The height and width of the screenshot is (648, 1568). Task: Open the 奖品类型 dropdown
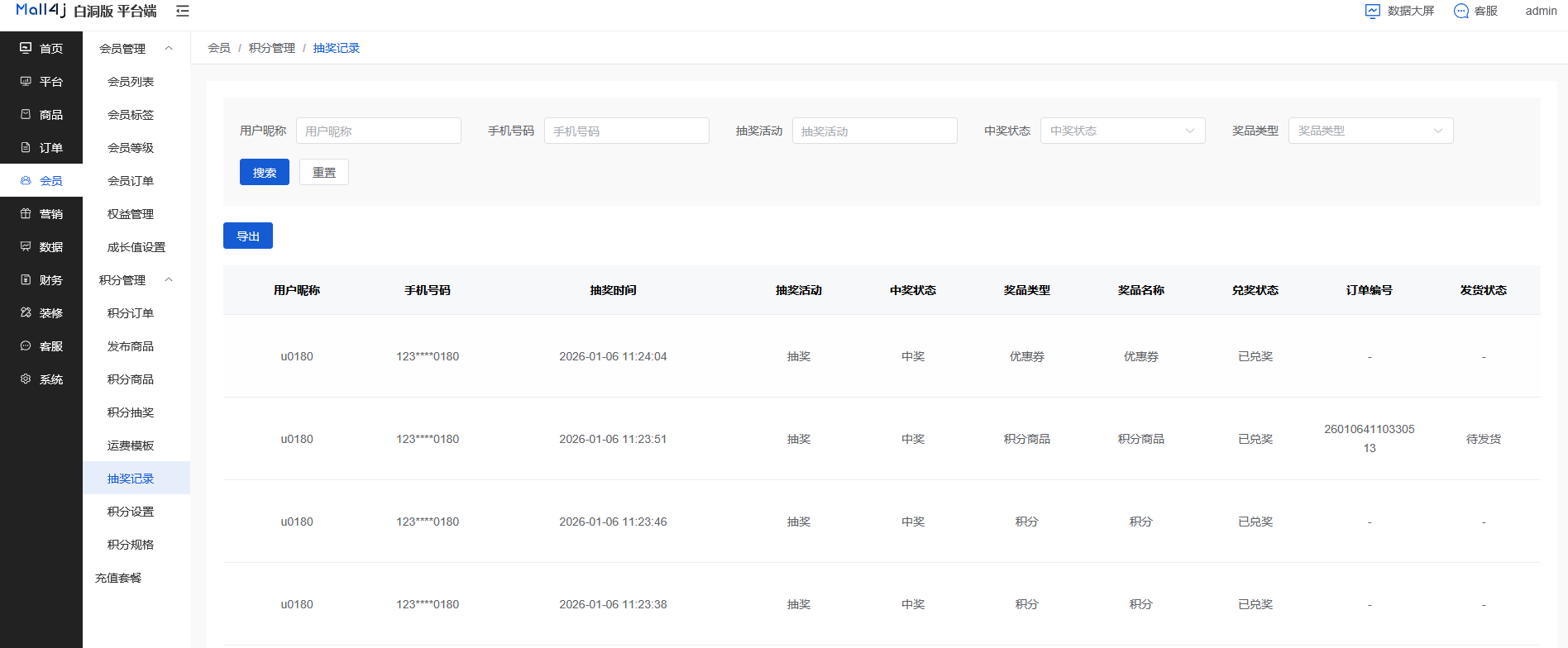pyautogui.click(x=1370, y=131)
